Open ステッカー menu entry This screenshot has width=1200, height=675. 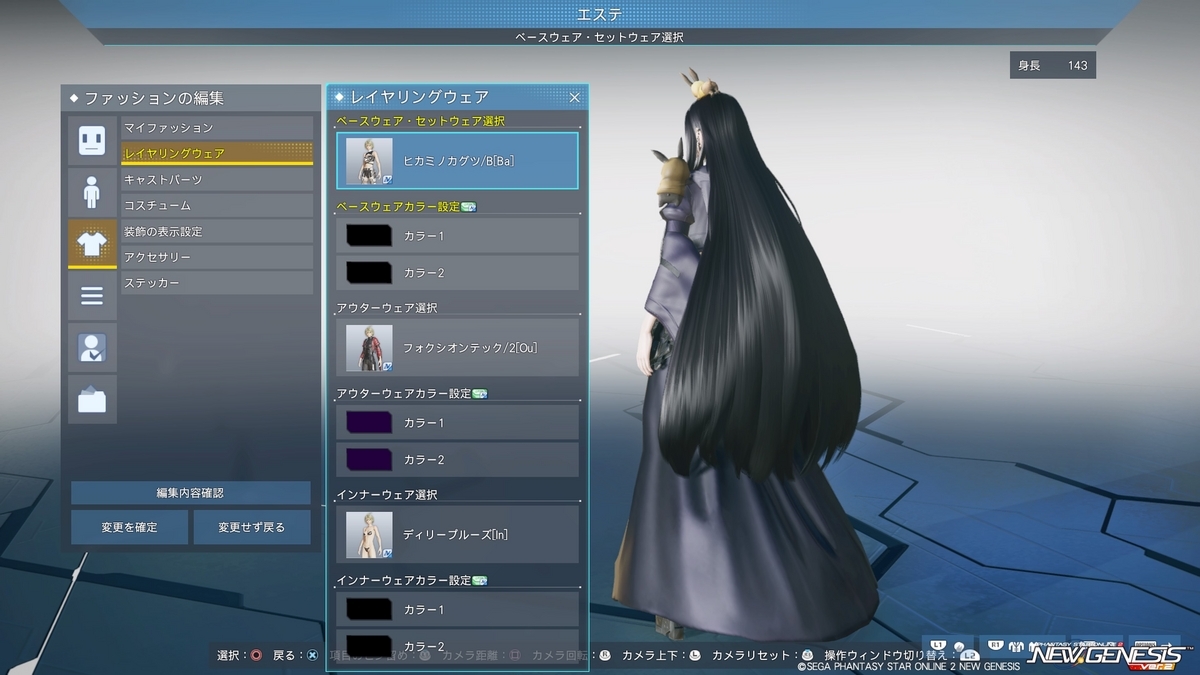[x=217, y=284]
